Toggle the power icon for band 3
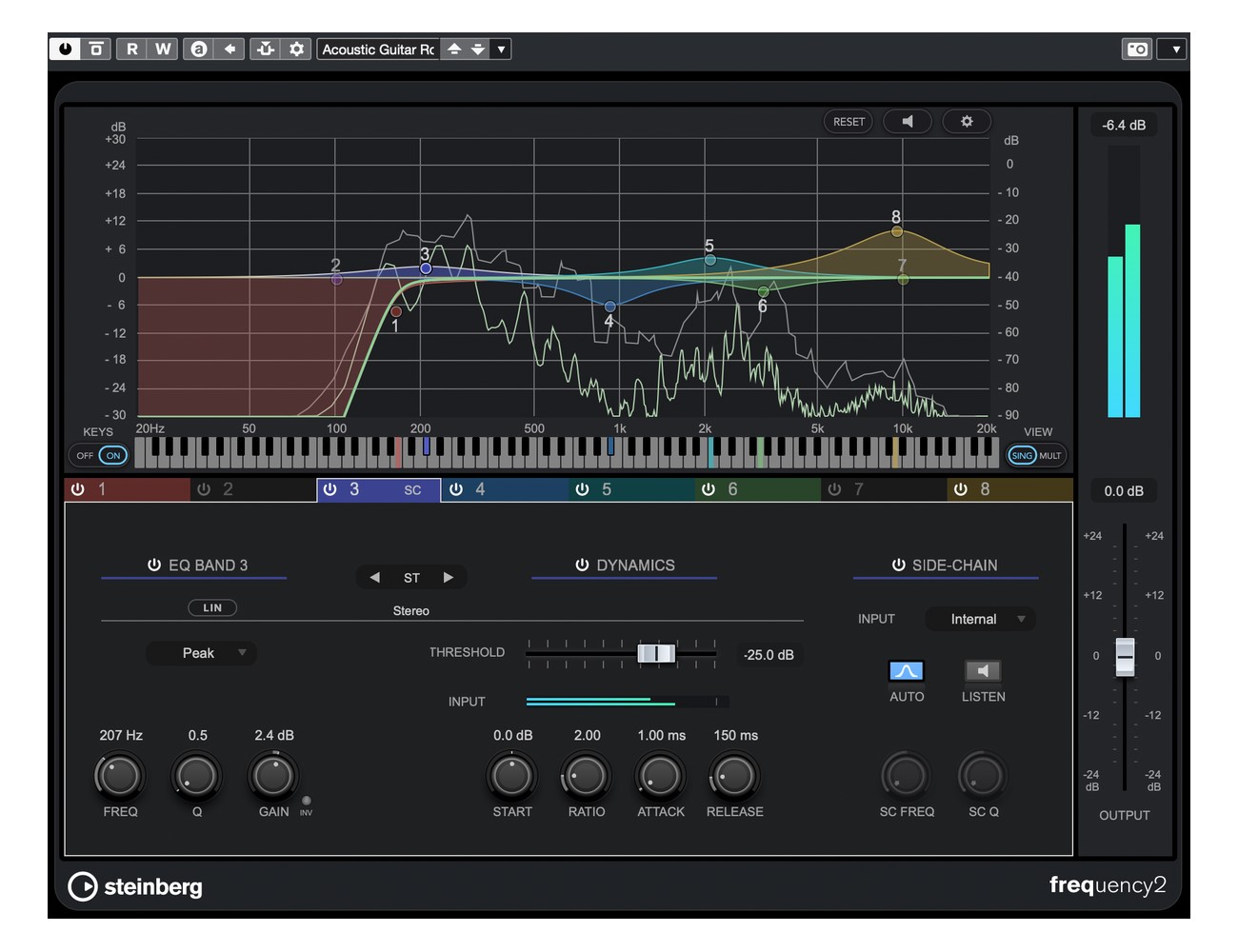 pos(329,489)
